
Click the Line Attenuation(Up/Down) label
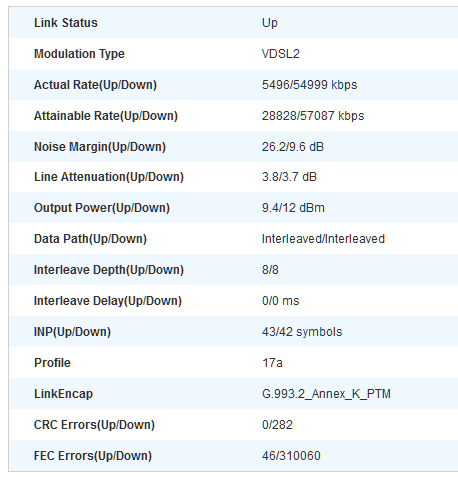pos(109,177)
